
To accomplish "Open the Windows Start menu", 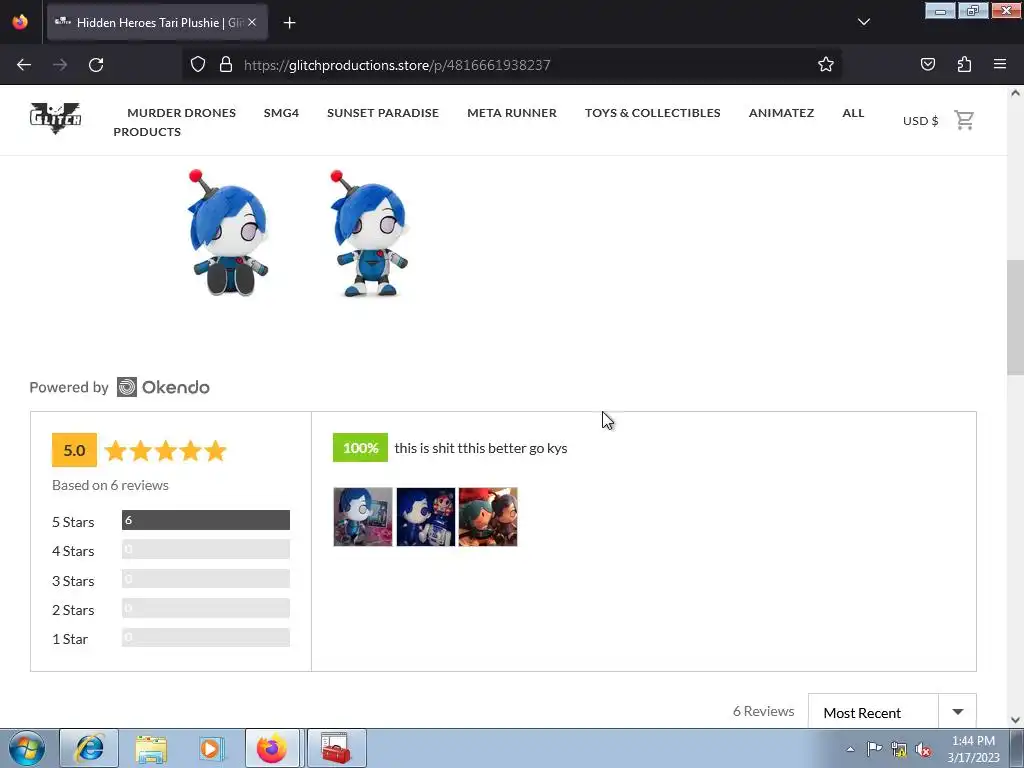I will click(27, 748).
